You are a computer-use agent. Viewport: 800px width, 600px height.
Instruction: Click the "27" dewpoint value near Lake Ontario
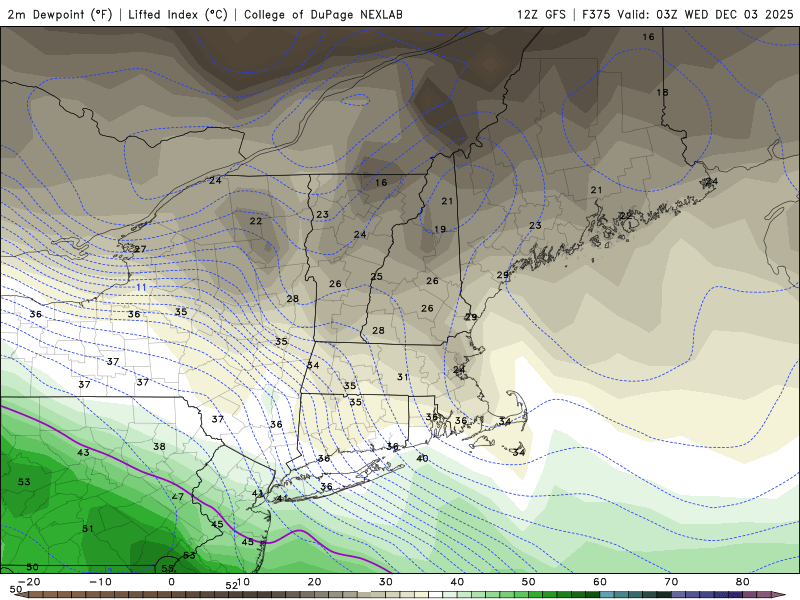140,249
